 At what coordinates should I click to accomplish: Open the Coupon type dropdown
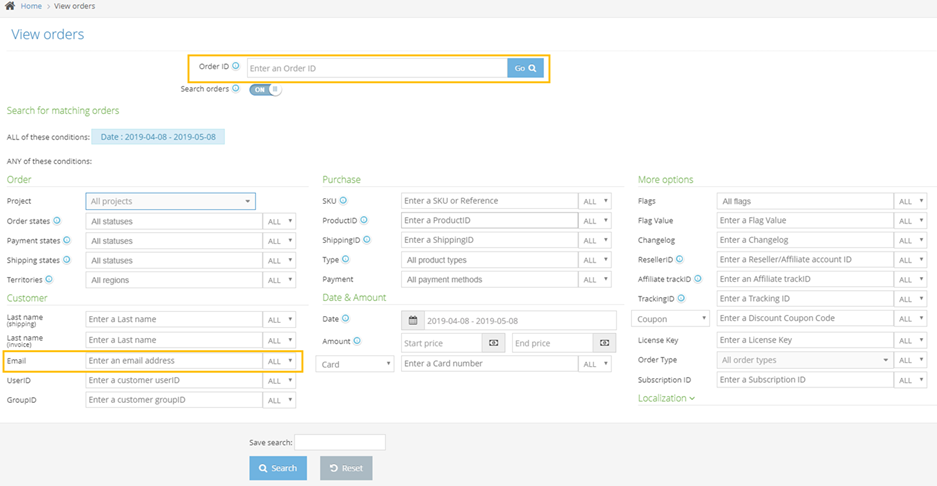[672, 319]
